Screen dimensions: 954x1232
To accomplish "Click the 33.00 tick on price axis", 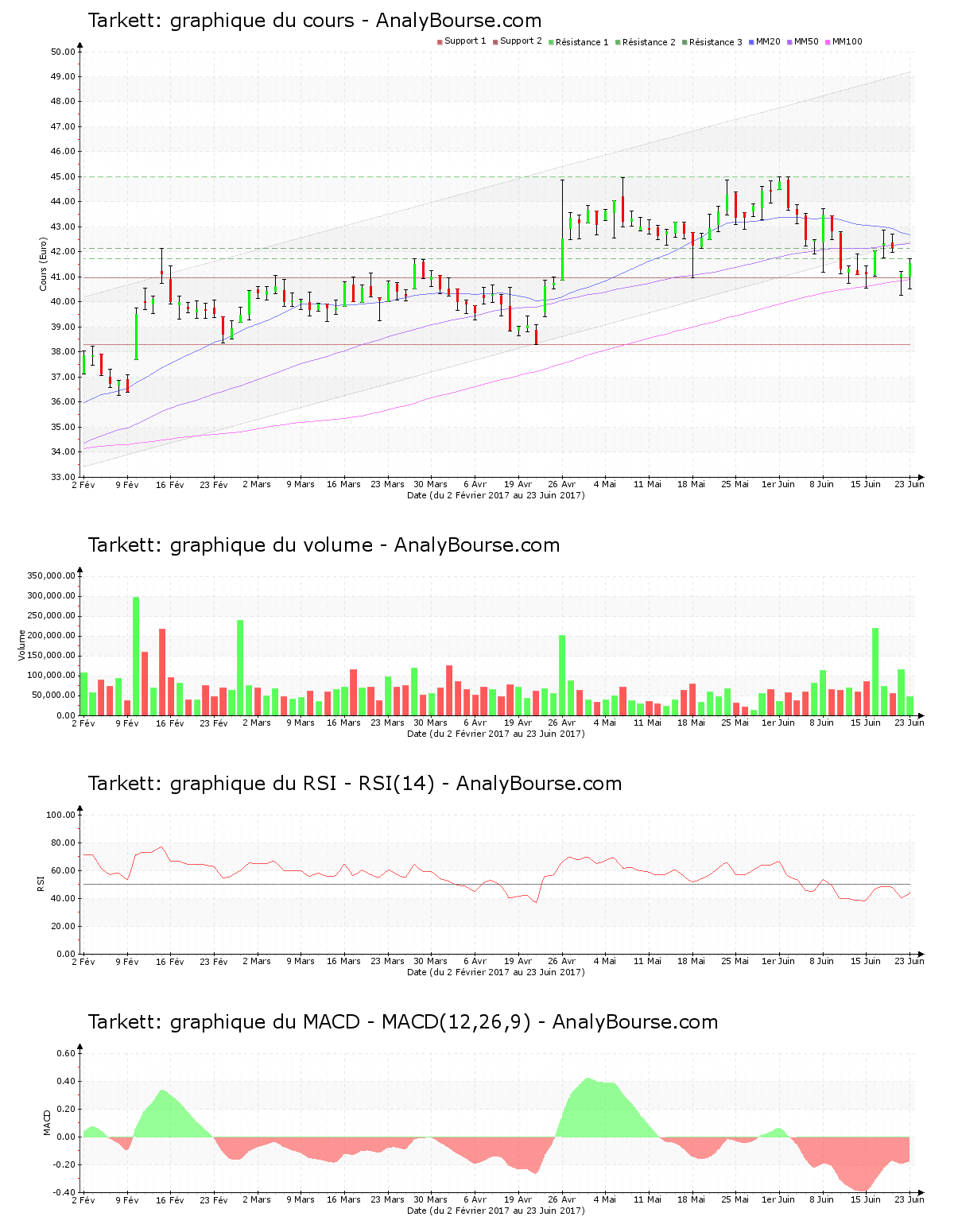I will click(x=63, y=477).
